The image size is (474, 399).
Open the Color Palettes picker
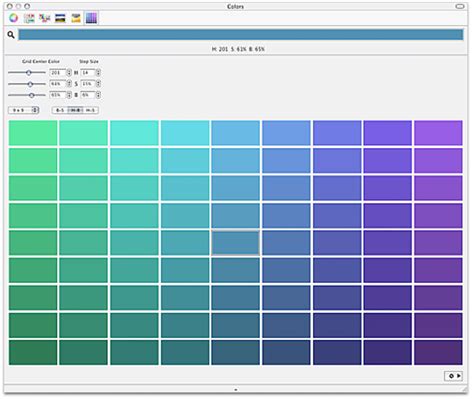point(45,18)
